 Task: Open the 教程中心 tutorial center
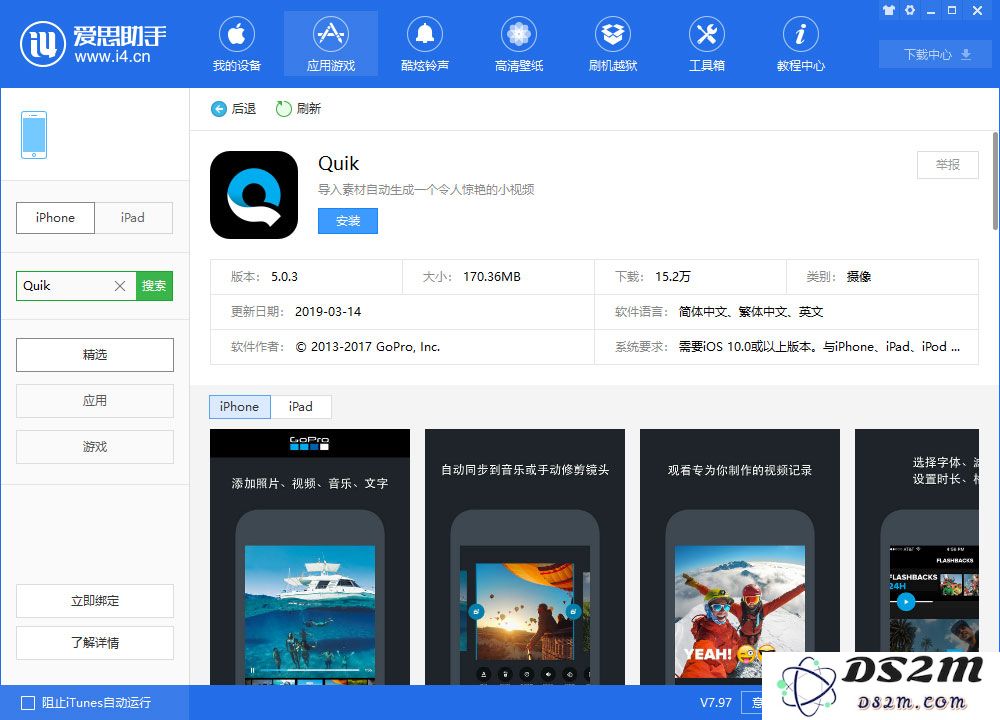pos(800,44)
